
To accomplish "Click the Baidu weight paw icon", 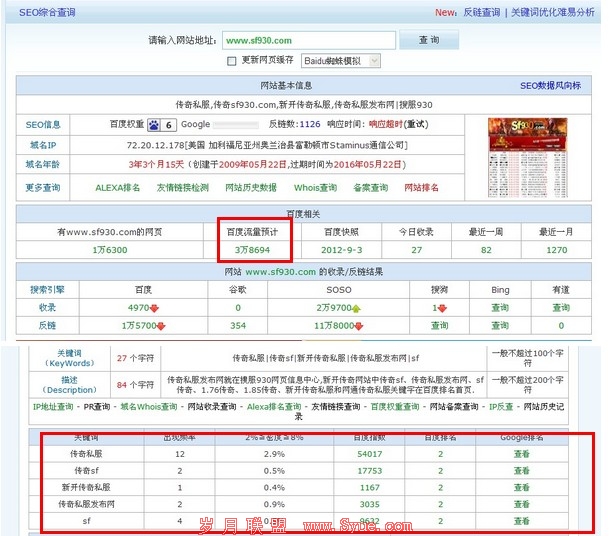I will click(x=153, y=125).
